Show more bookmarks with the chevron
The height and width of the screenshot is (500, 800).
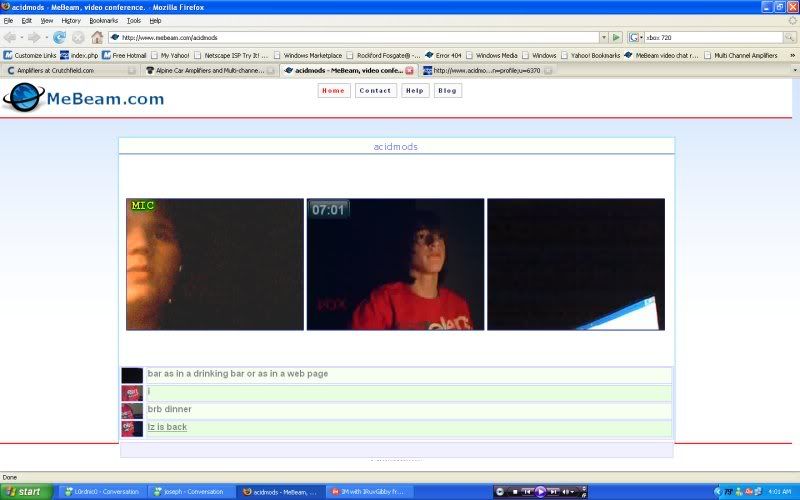[792, 55]
